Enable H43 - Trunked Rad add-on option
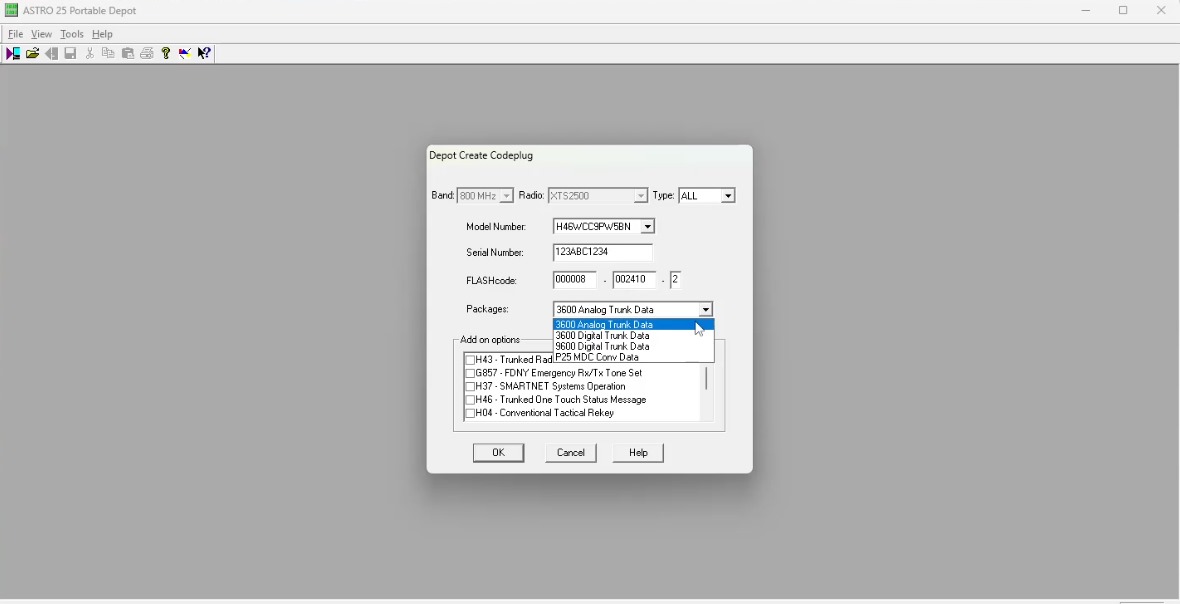Viewport: 1180px width, 604px height. [470, 360]
